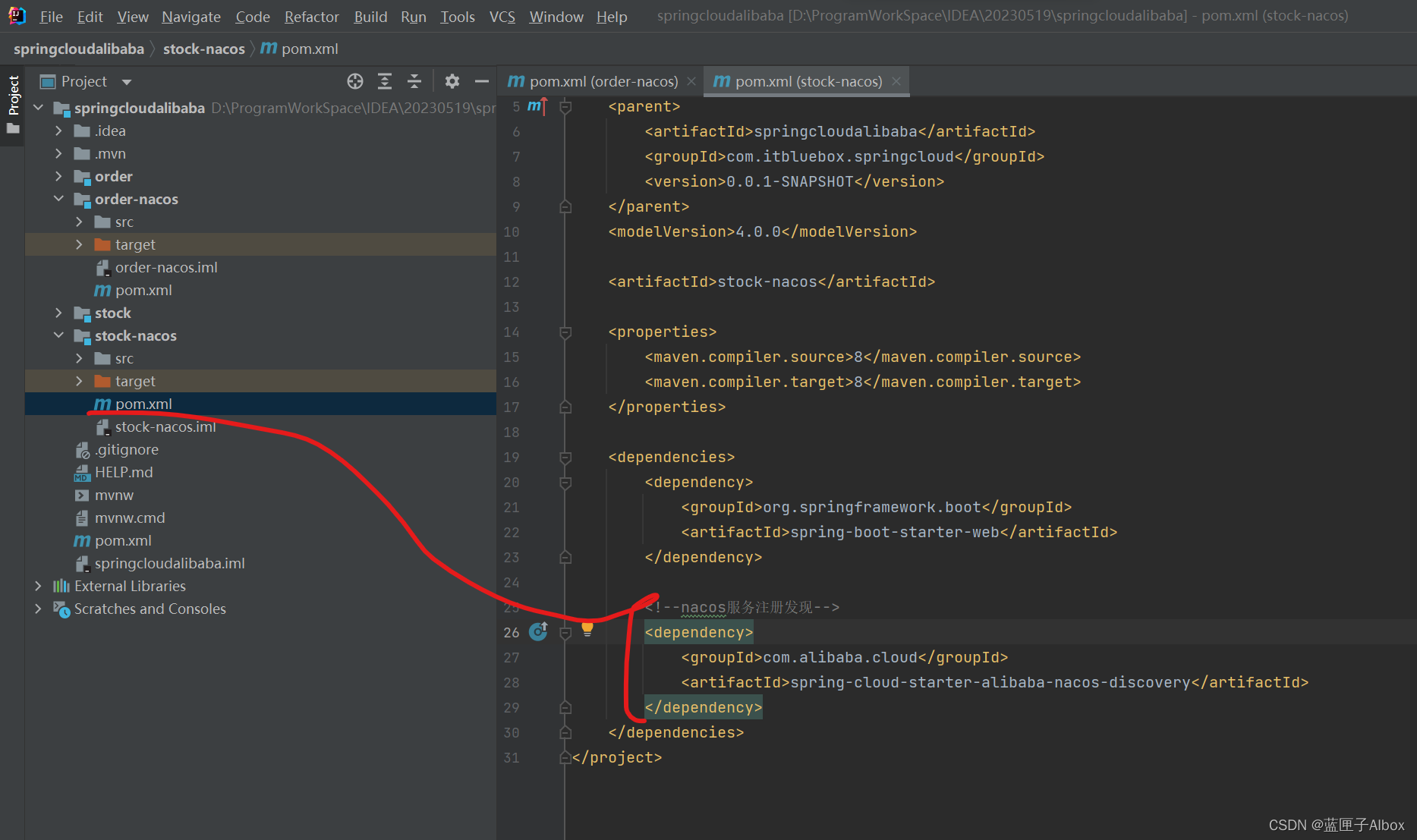Click the nacos-discovery artifactId line
The height and width of the screenshot is (840, 1417).
994,682
